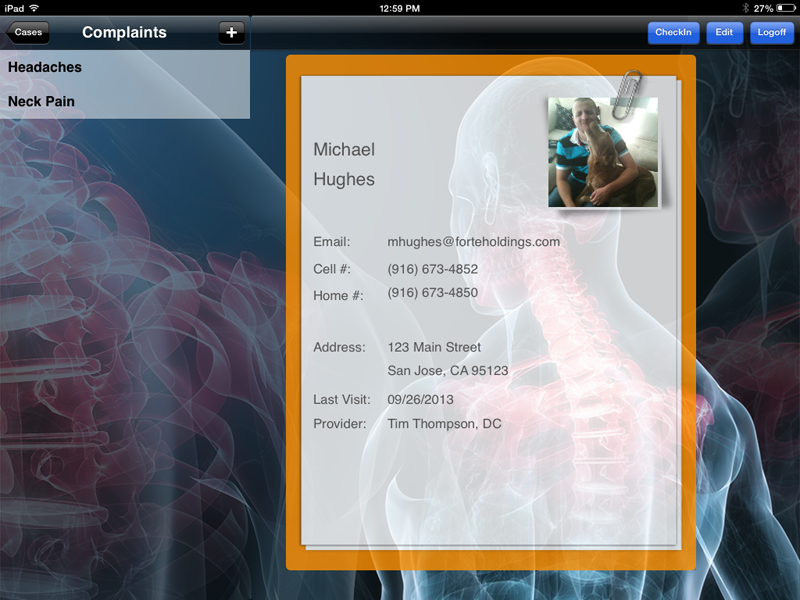800x600 pixels.
Task: Select the Headaches complaint
Action: 125,67
